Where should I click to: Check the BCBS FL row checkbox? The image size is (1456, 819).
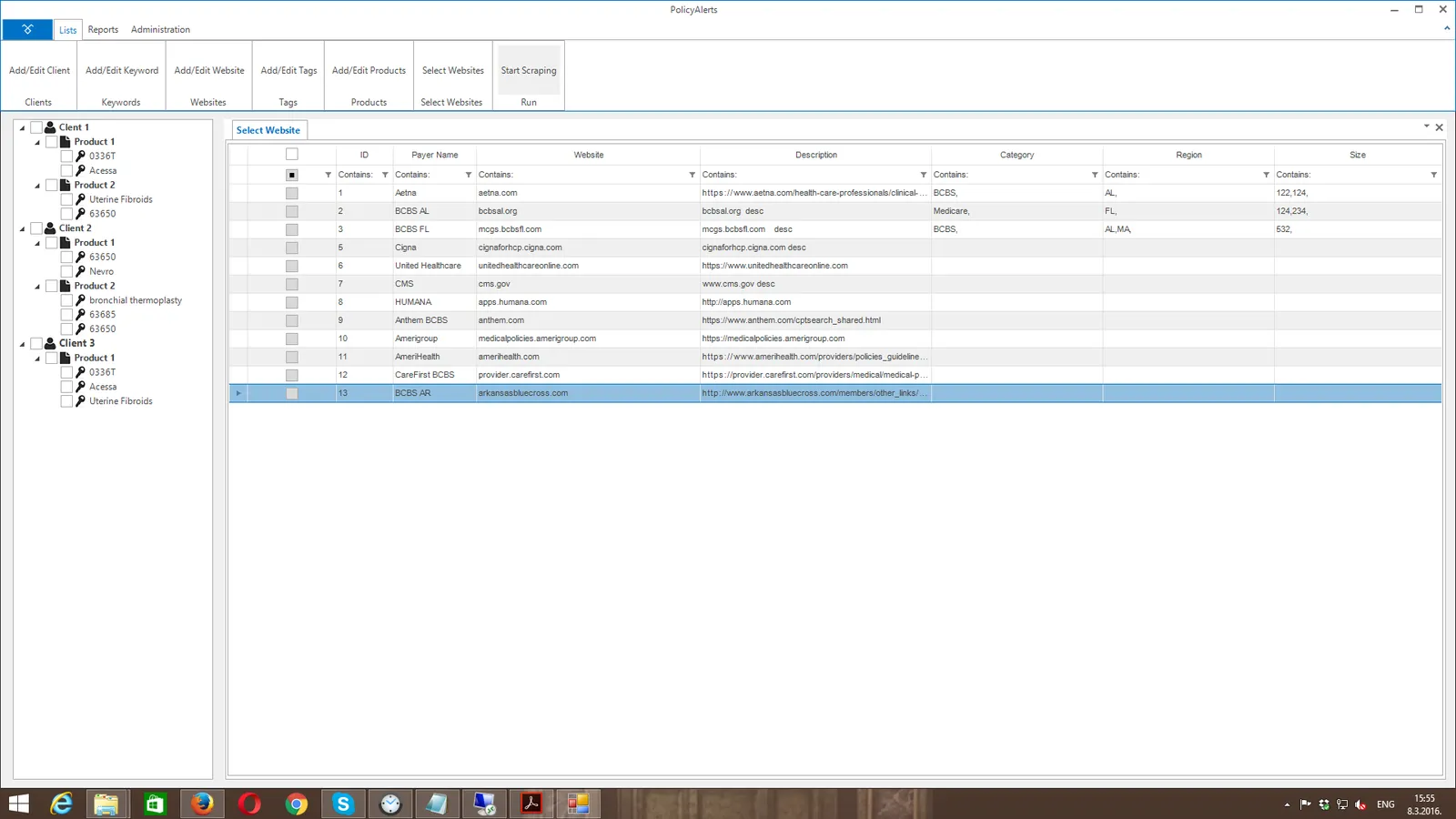point(292,229)
